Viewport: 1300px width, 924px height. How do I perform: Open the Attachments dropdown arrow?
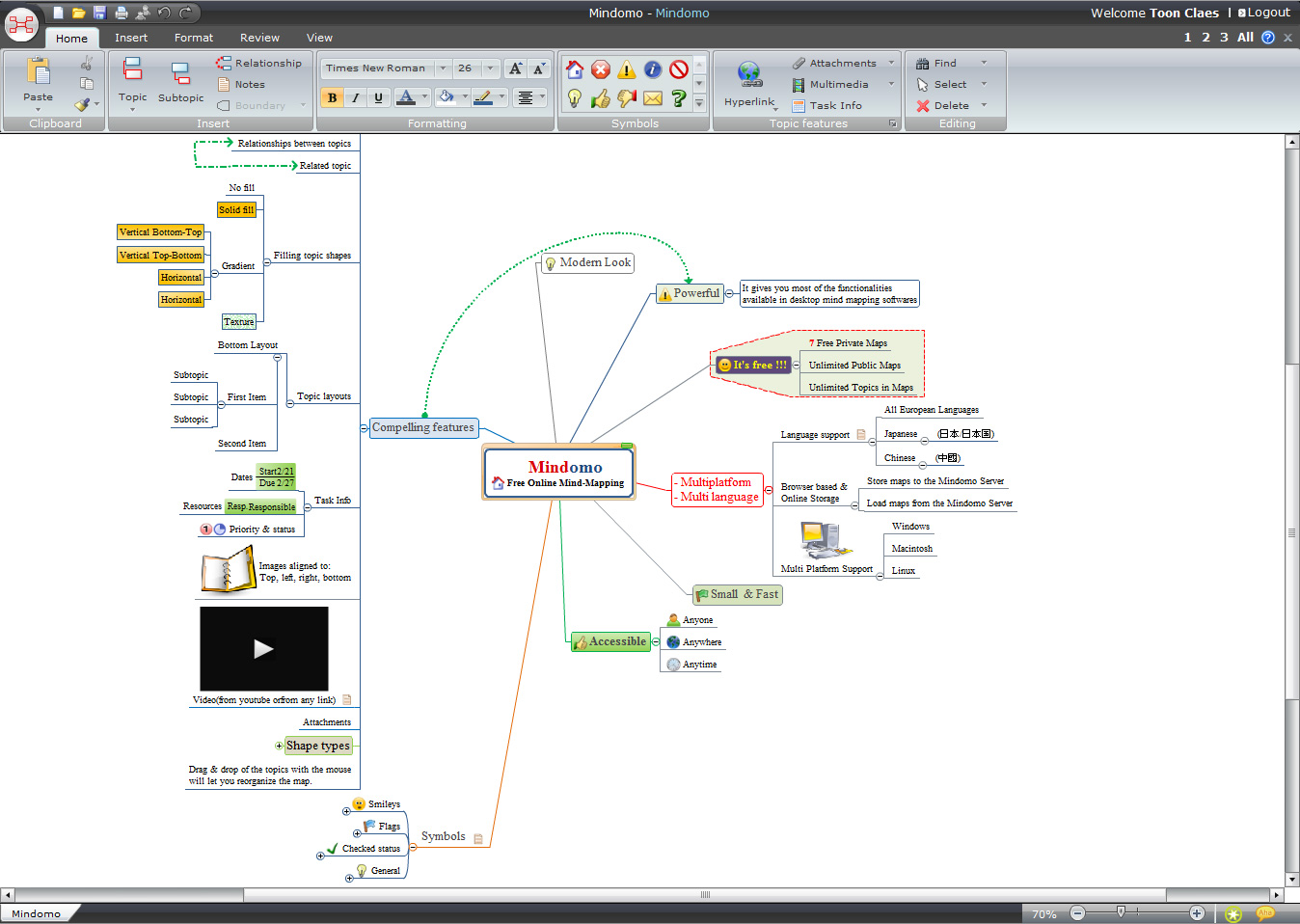[891, 63]
